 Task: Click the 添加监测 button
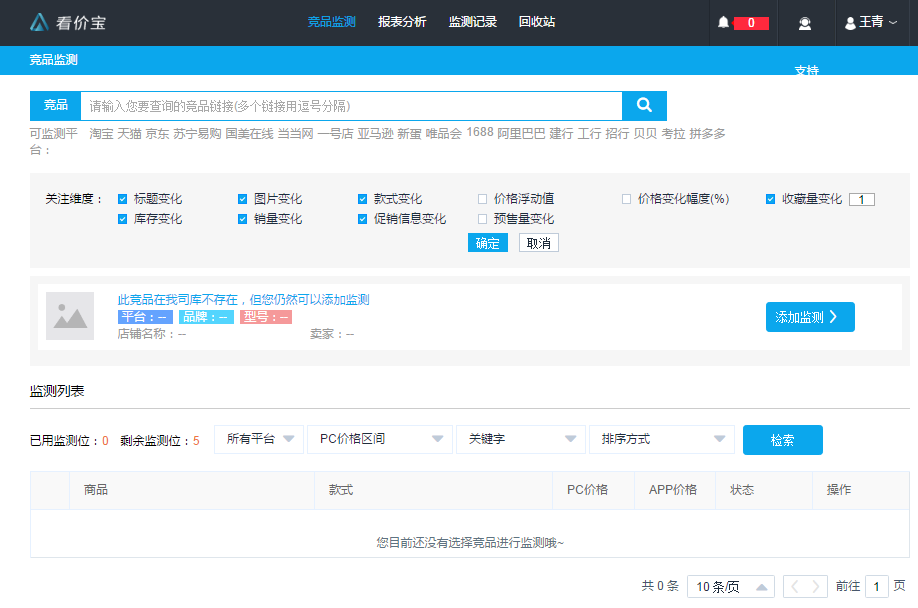[810, 317]
